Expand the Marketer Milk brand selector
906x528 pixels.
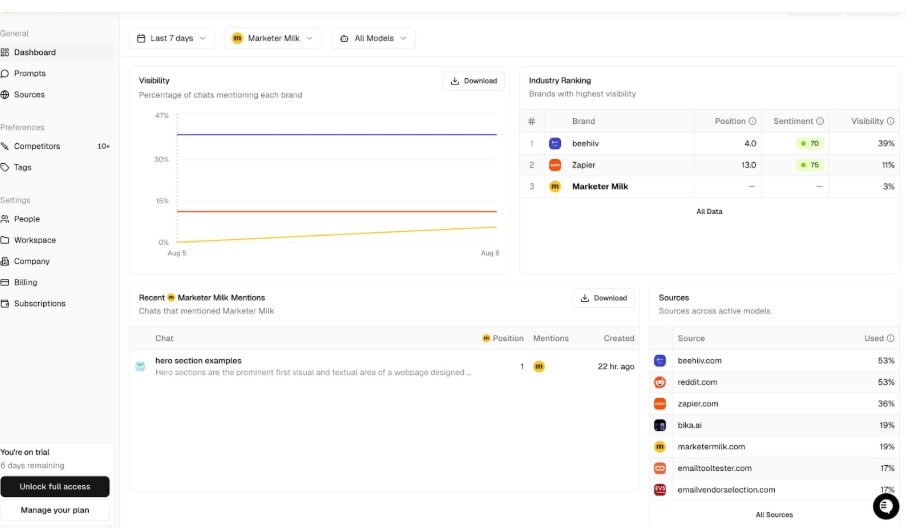click(x=272, y=38)
